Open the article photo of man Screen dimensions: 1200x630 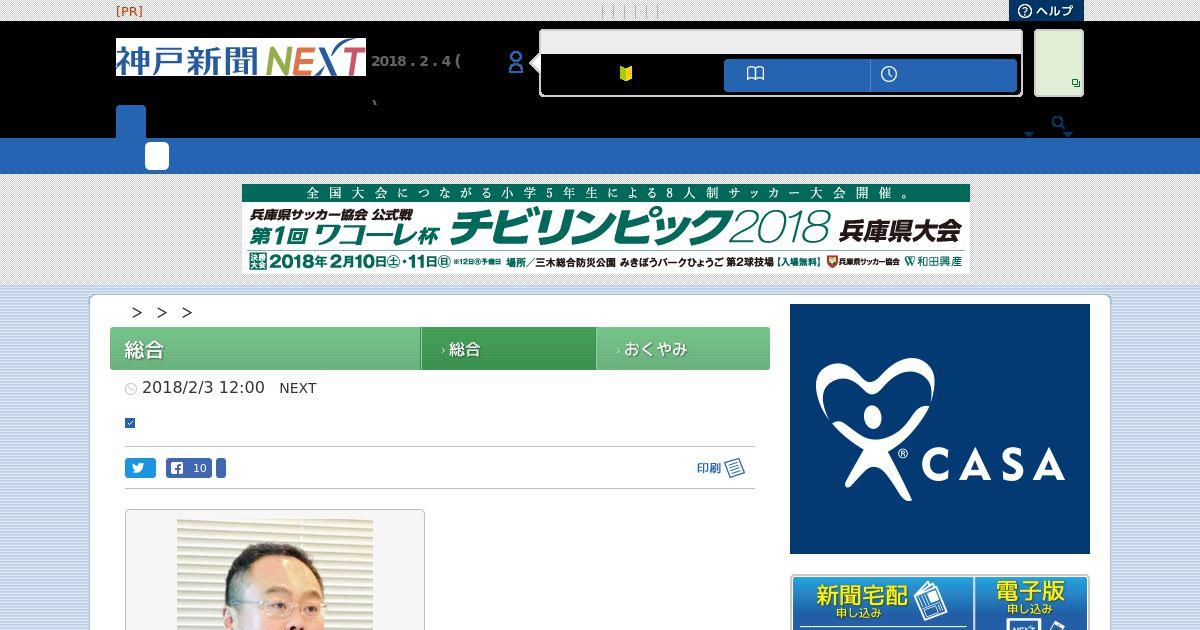275,574
